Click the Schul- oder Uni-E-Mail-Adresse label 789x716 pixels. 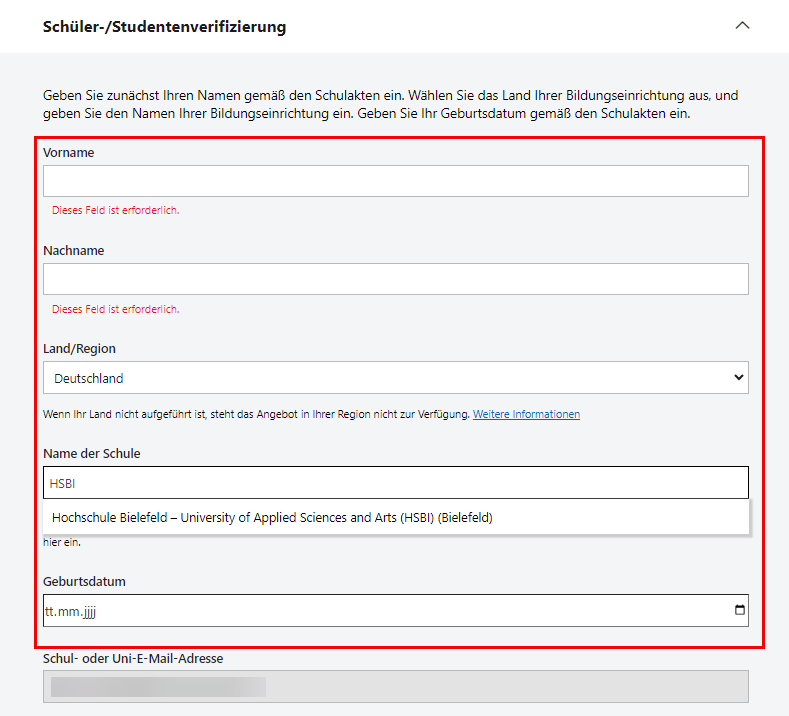(x=133, y=658)
